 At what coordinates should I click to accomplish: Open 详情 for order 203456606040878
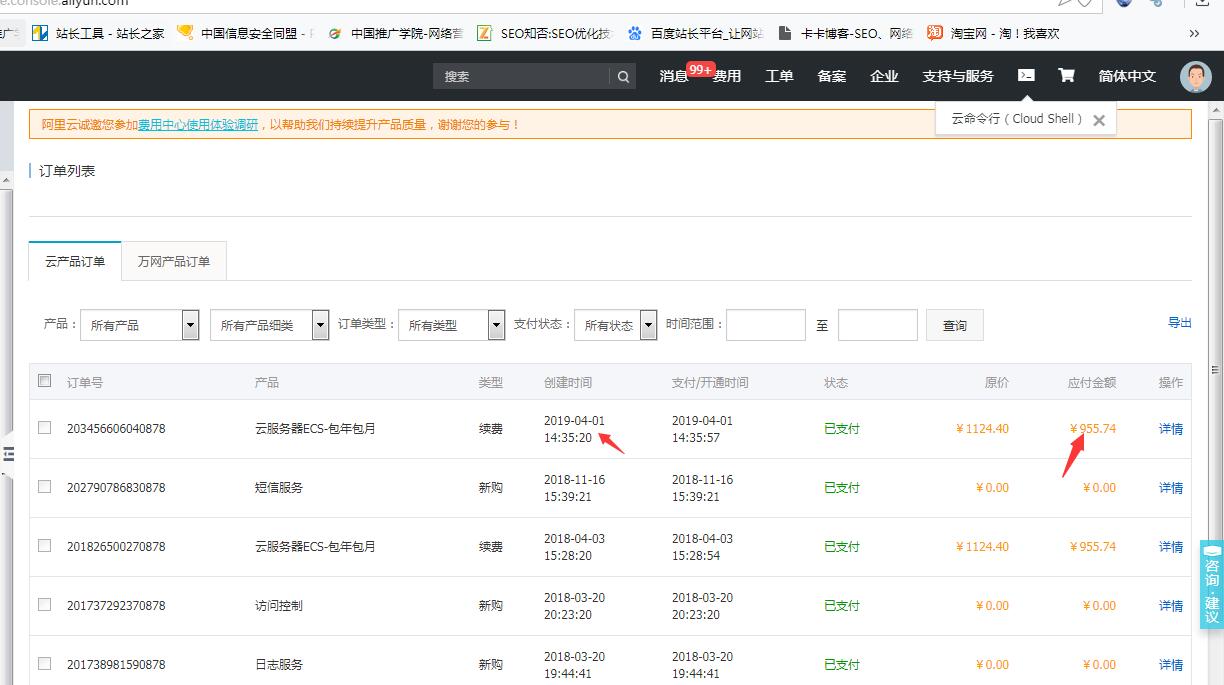click(x=1171, y=429)
